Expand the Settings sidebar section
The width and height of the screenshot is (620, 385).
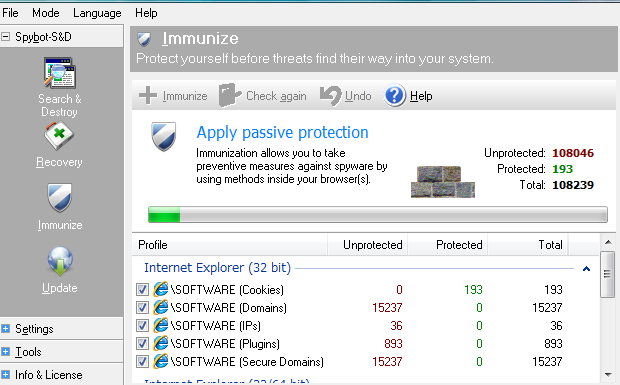[x=6, y=329]
